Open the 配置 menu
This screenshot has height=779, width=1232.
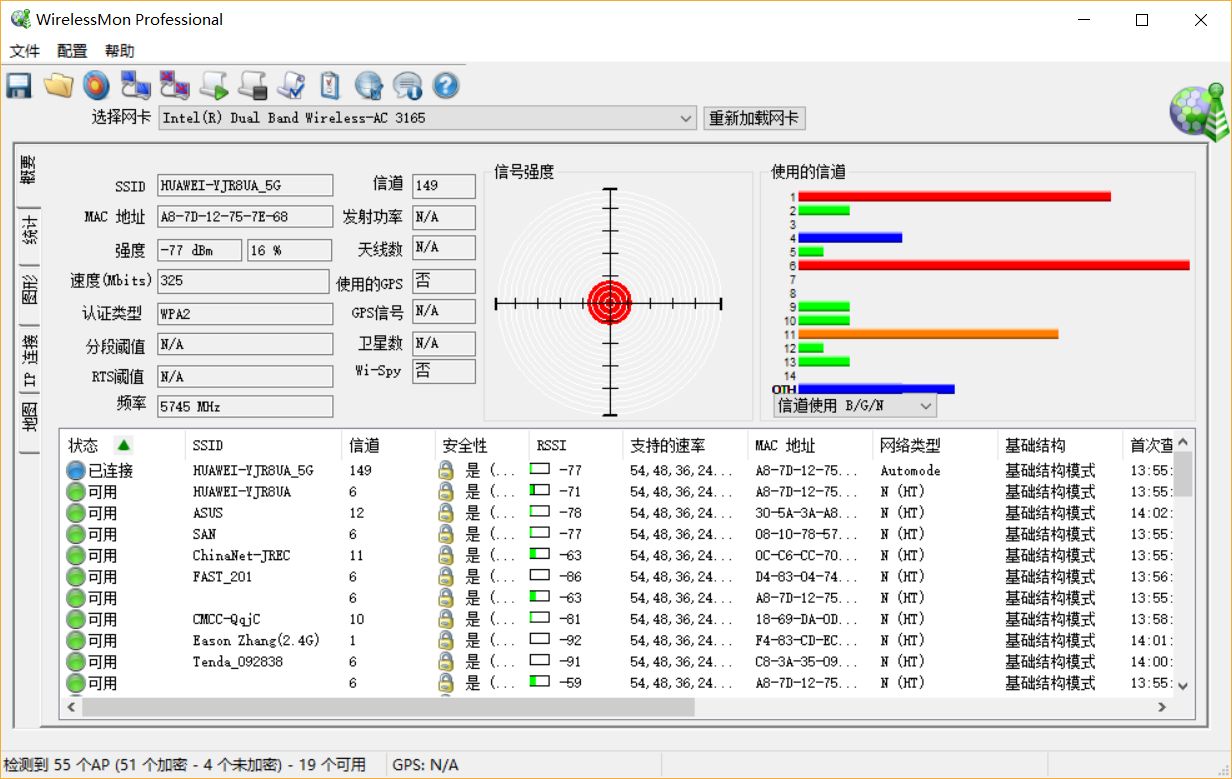[72, 51]
